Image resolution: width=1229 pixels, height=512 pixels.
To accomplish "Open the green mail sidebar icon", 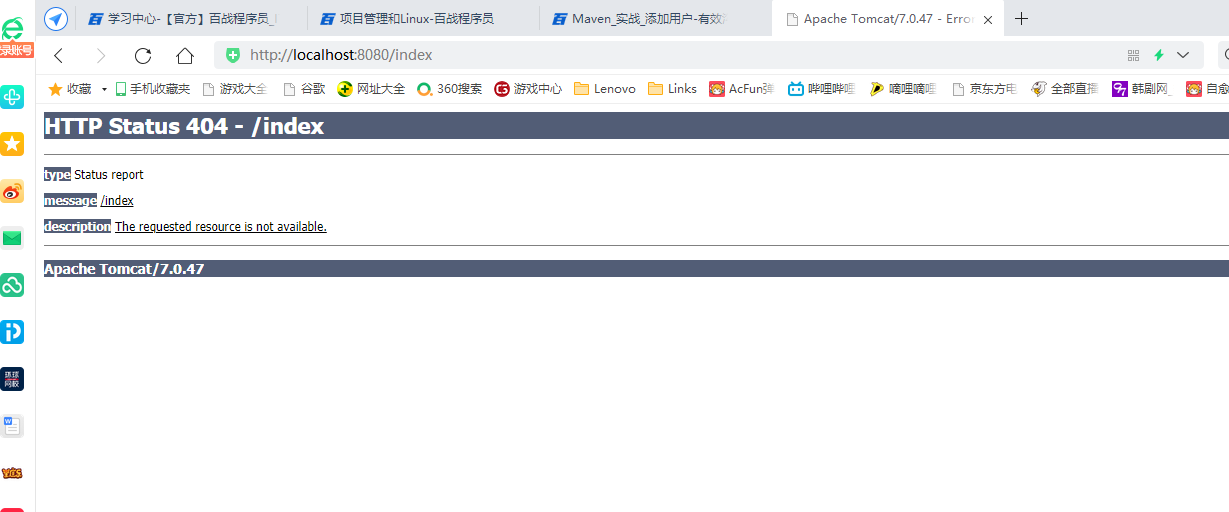I will point(13,238).
